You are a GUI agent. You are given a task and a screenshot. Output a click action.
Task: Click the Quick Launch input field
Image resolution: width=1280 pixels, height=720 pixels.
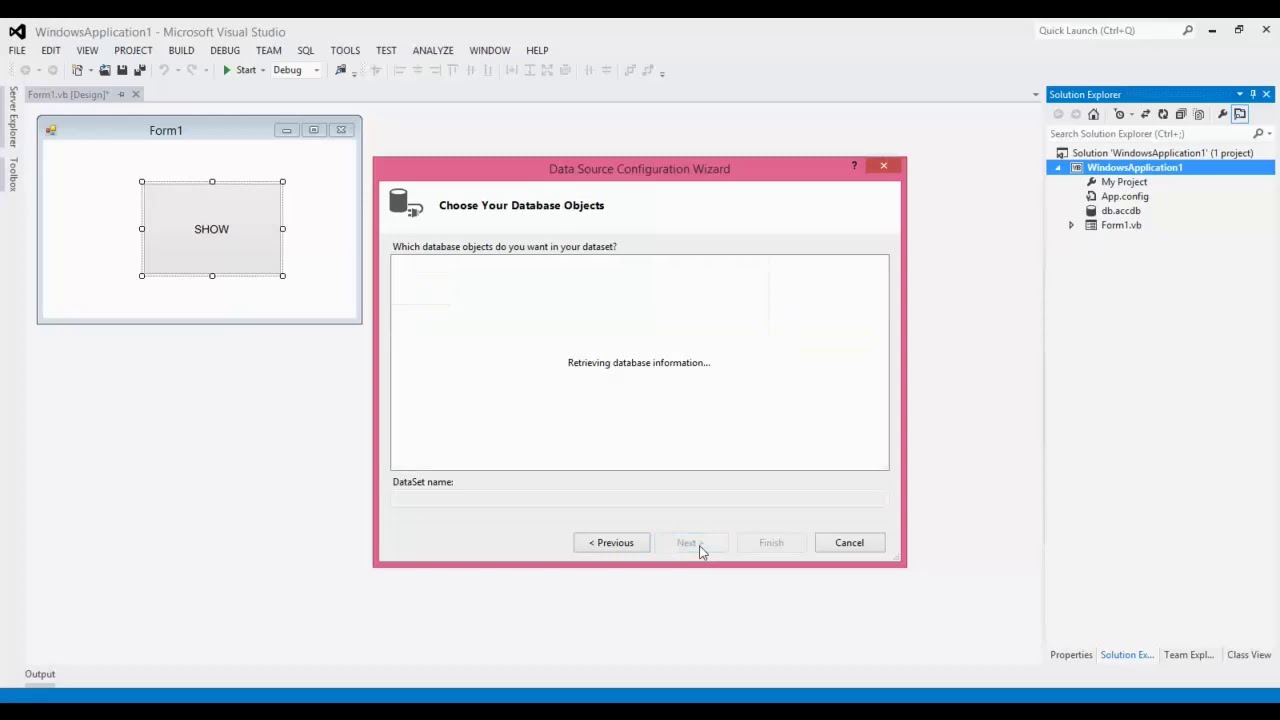pos(1108,31)
